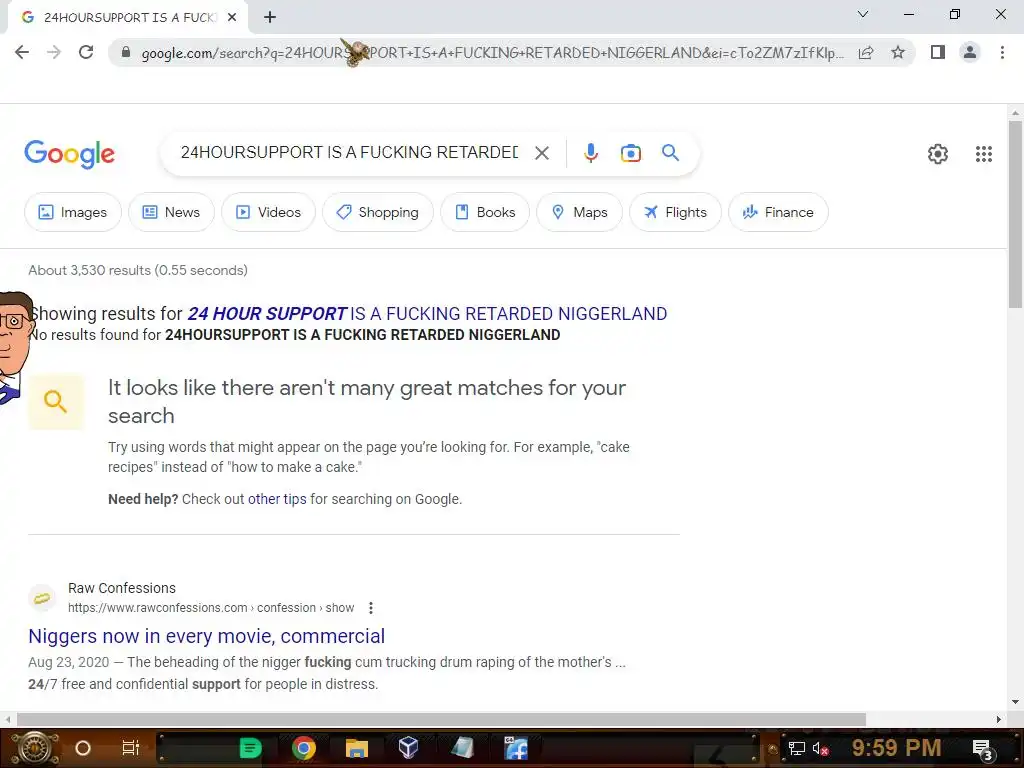Click the Chrome icon on the taskbar
This screenshot has width=1024, height=768.
coord(304,748)
